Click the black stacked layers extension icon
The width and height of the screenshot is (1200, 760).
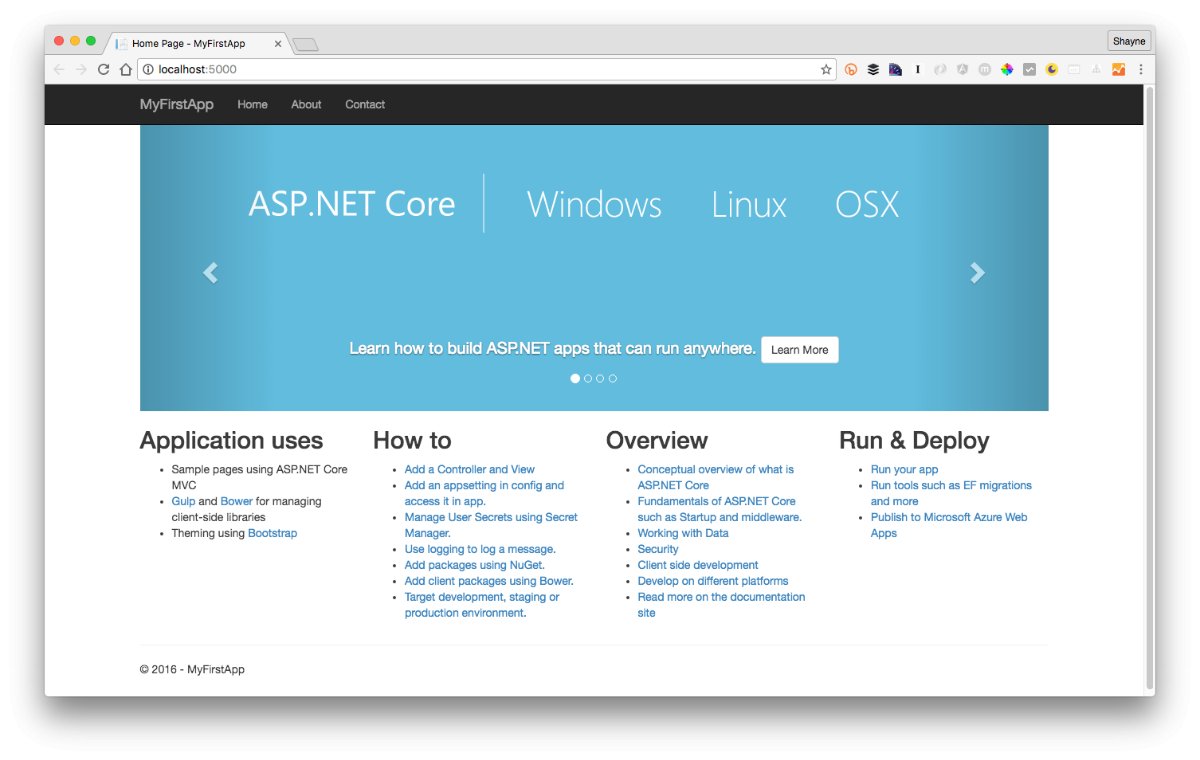873,70
